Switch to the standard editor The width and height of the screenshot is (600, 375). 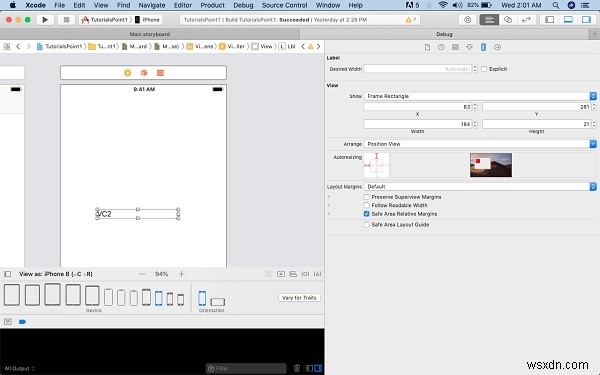coord(489,20)
